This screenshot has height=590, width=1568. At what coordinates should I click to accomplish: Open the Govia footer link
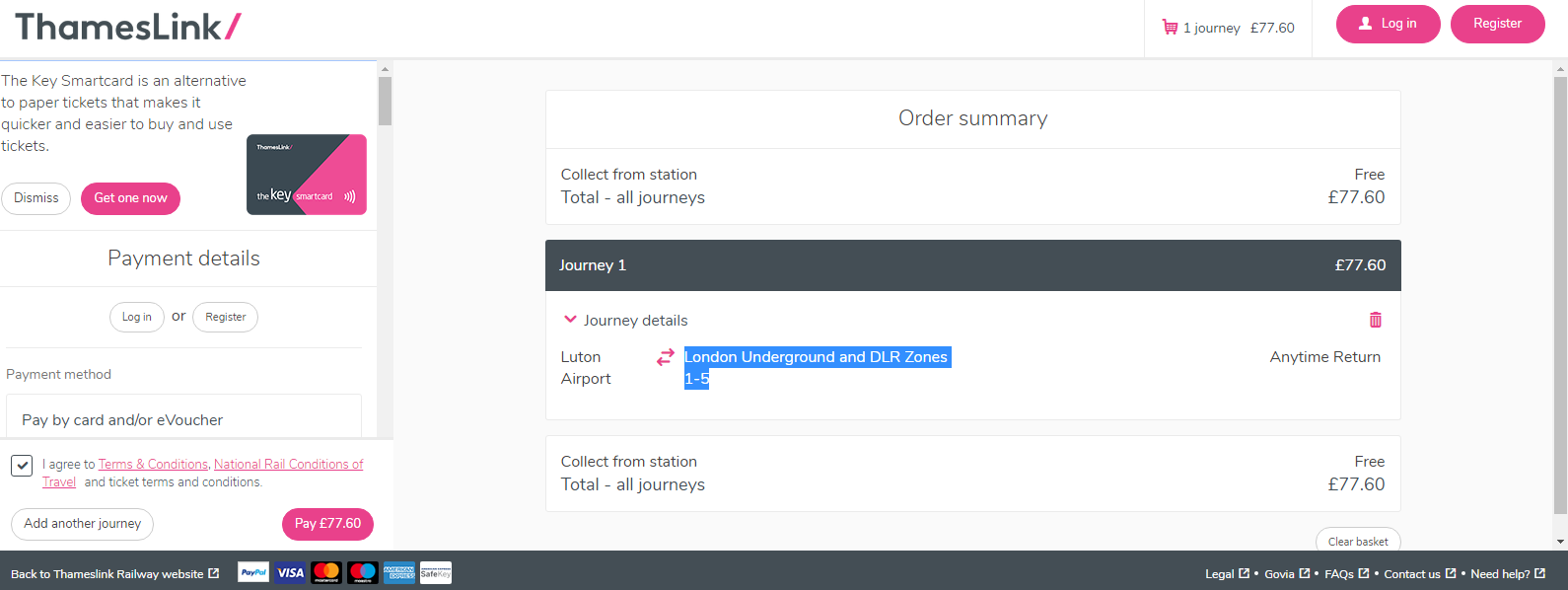coord(1287,573)
